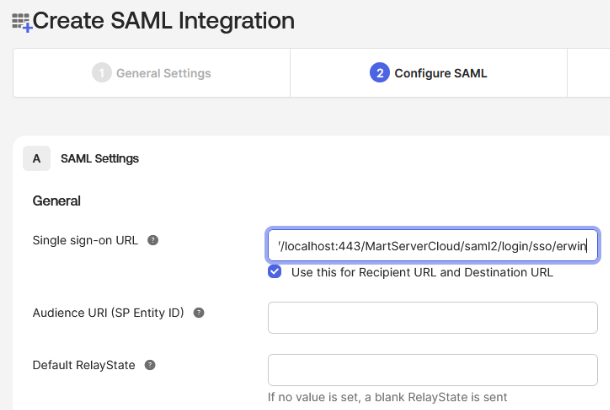Click help icon next to Single sign-on URL
This screenshot has height=410, width=610.
coord(153,240)
